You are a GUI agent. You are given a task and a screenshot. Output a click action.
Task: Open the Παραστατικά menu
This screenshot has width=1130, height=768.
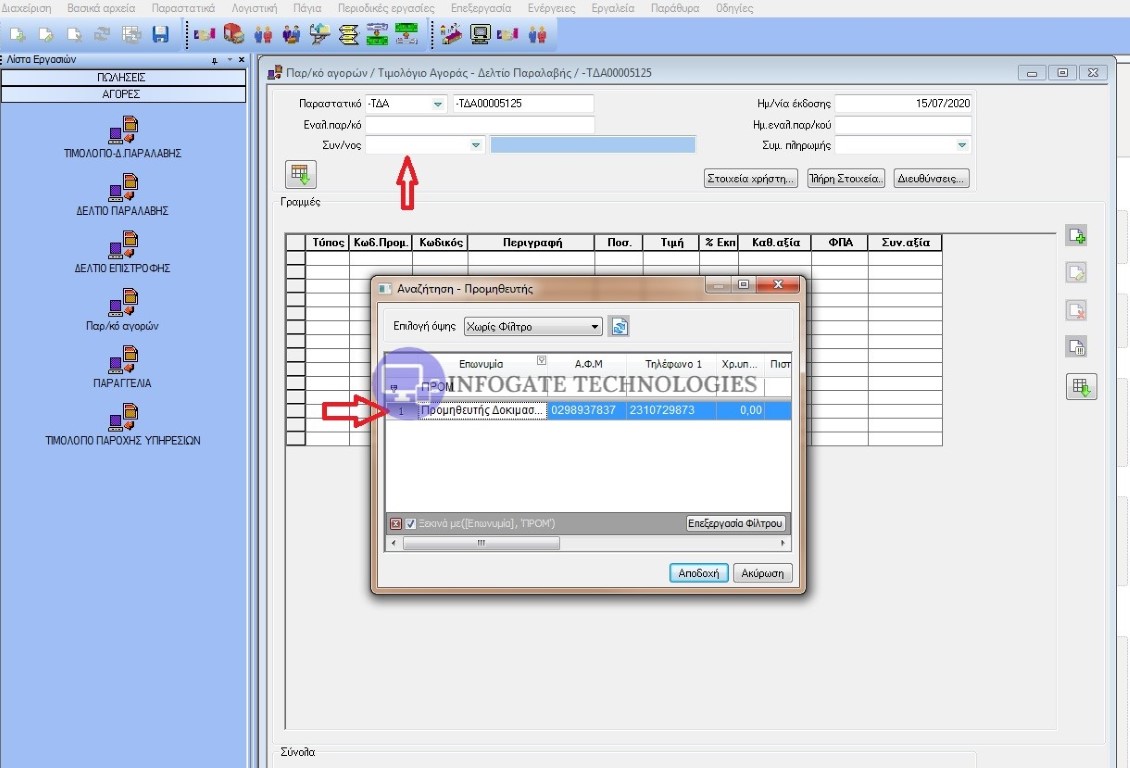click(183, 8)
